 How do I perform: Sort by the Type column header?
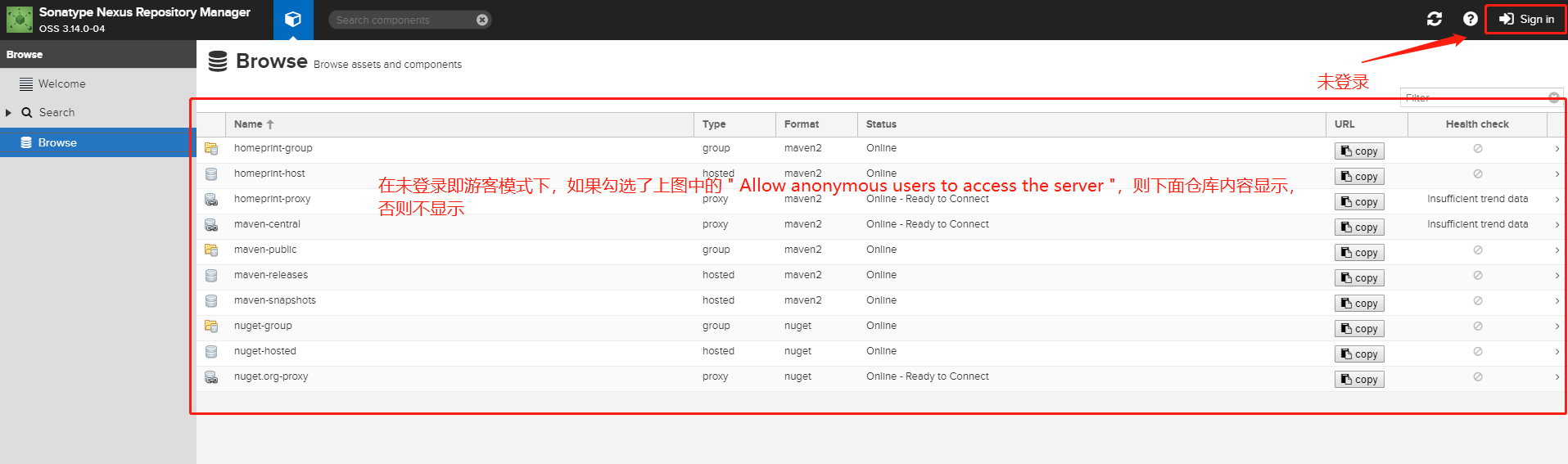(x=734, y=124)
